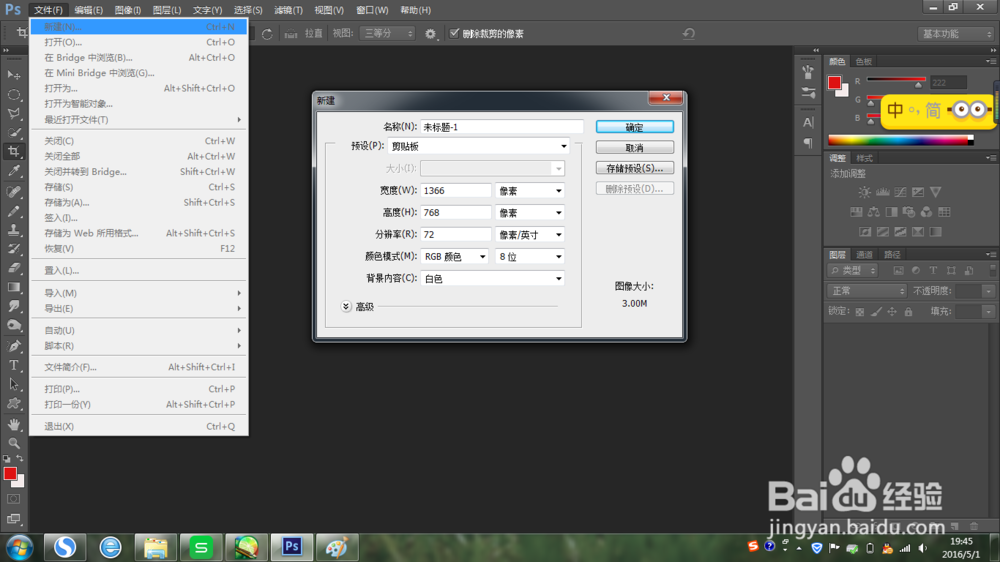Click the Brightness/Contrast adjustment icon

pos(864,192)
